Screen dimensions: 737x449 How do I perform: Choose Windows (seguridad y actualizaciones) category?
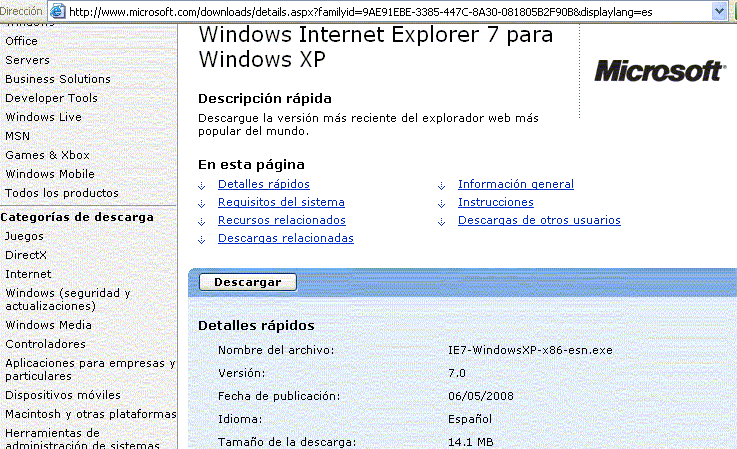[68, 299]
